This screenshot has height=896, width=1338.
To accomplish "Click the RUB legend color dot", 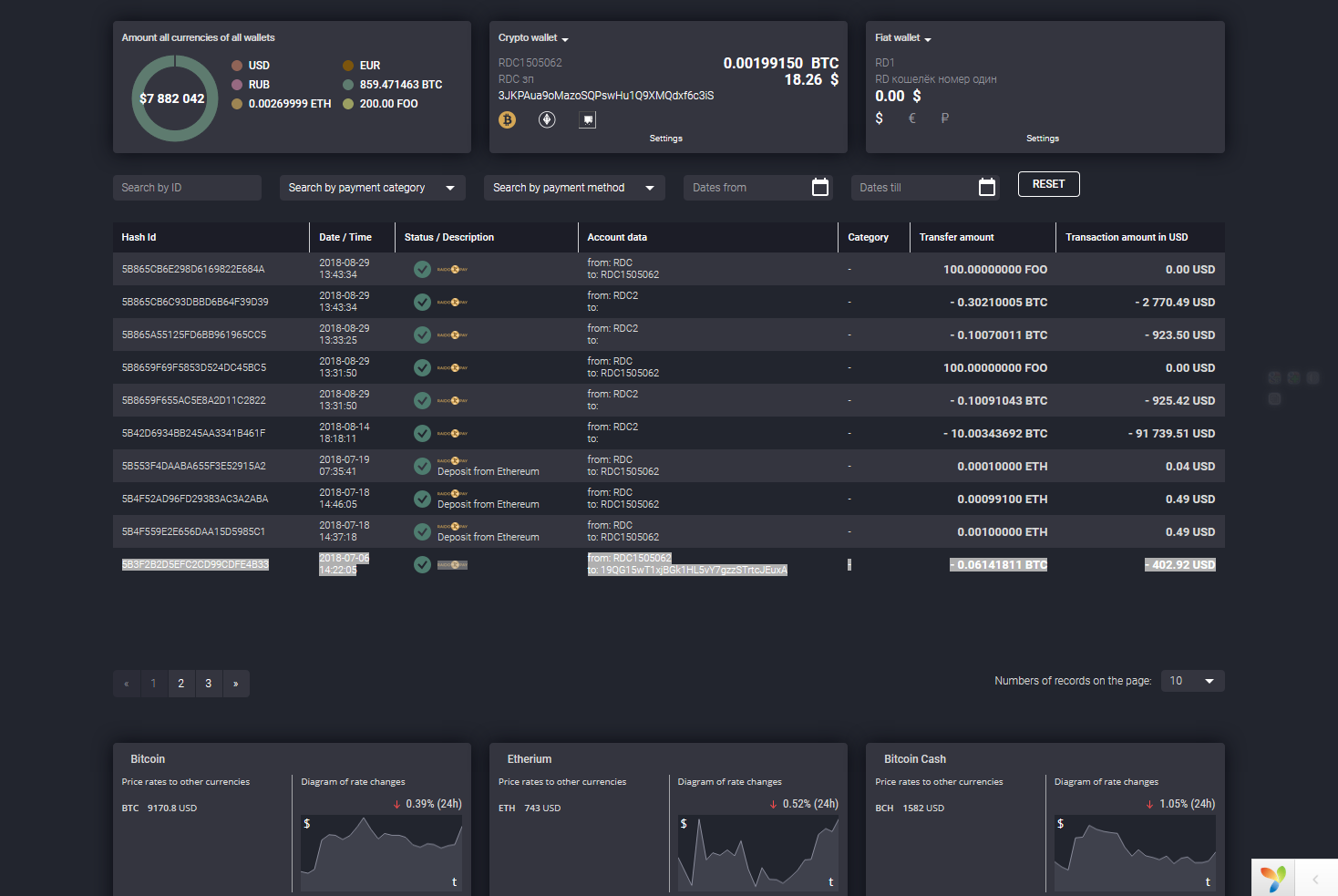I will point(237,85).
